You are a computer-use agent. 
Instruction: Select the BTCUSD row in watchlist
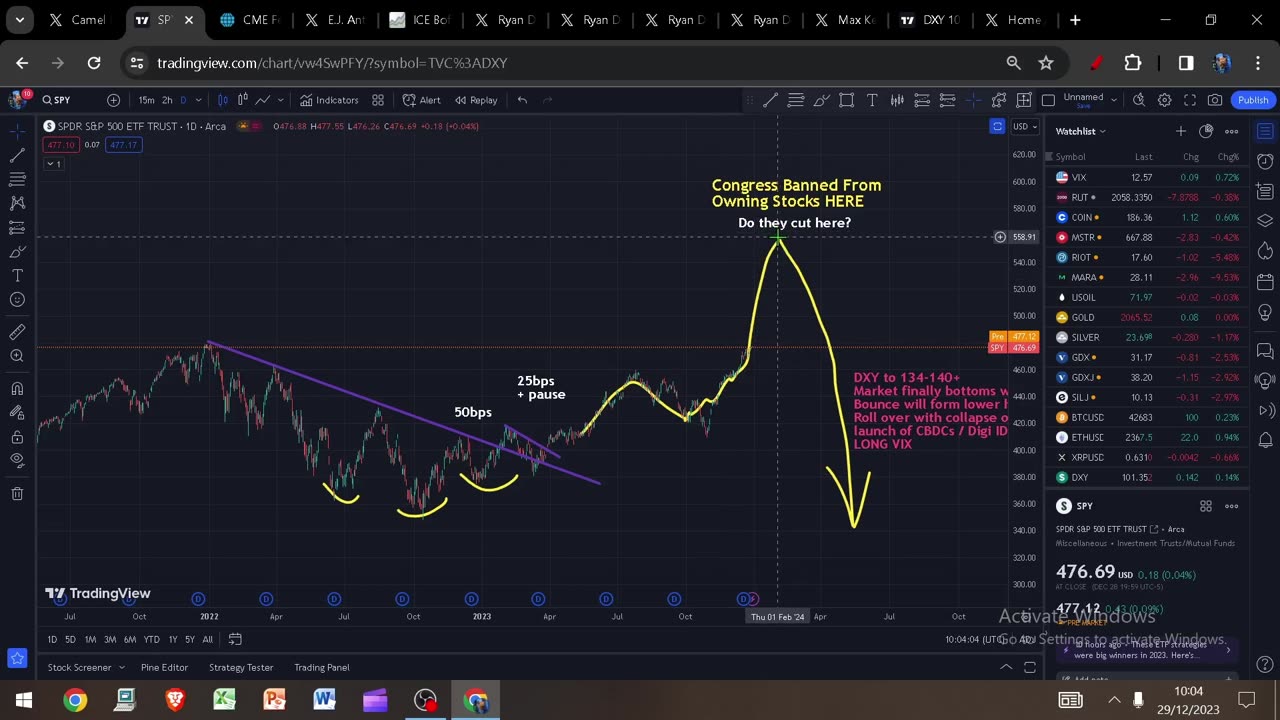pyautogui.click(x=1148, y=417)
